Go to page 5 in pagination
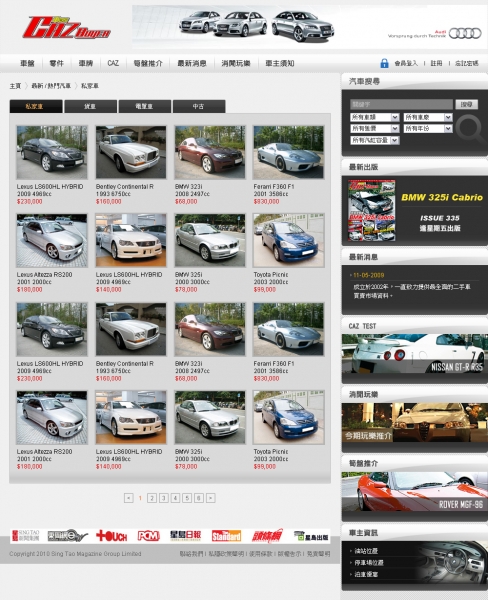The height and width of the screenshot is (600, 488). [187, 498]
